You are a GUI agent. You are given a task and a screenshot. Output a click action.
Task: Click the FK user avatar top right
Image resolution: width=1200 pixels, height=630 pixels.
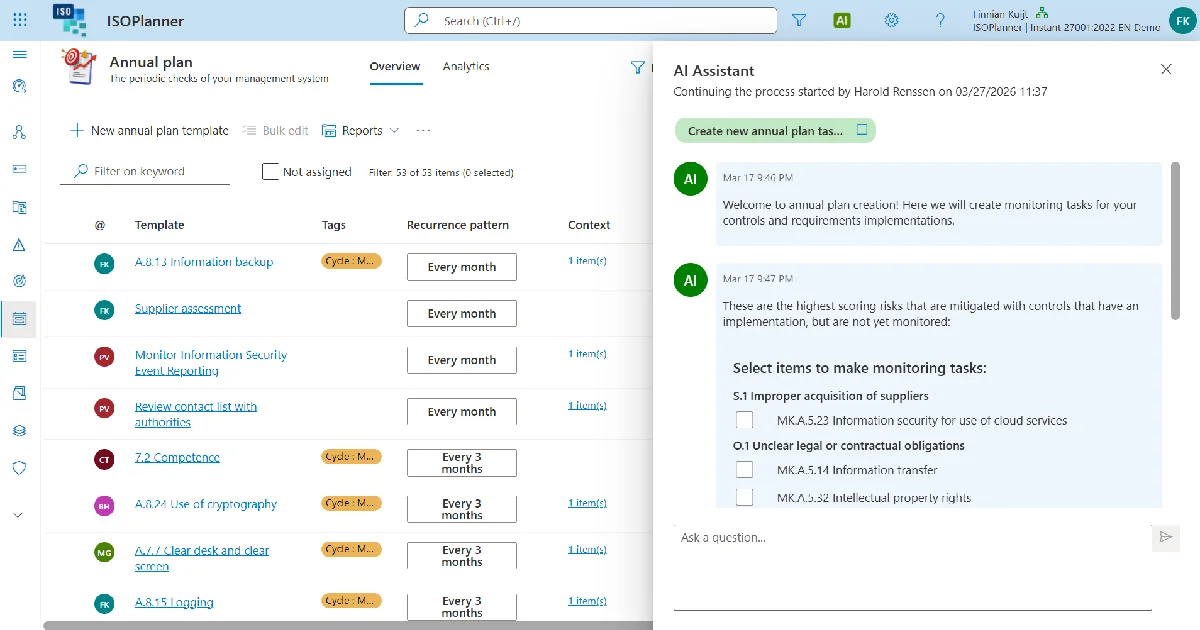1181,20
